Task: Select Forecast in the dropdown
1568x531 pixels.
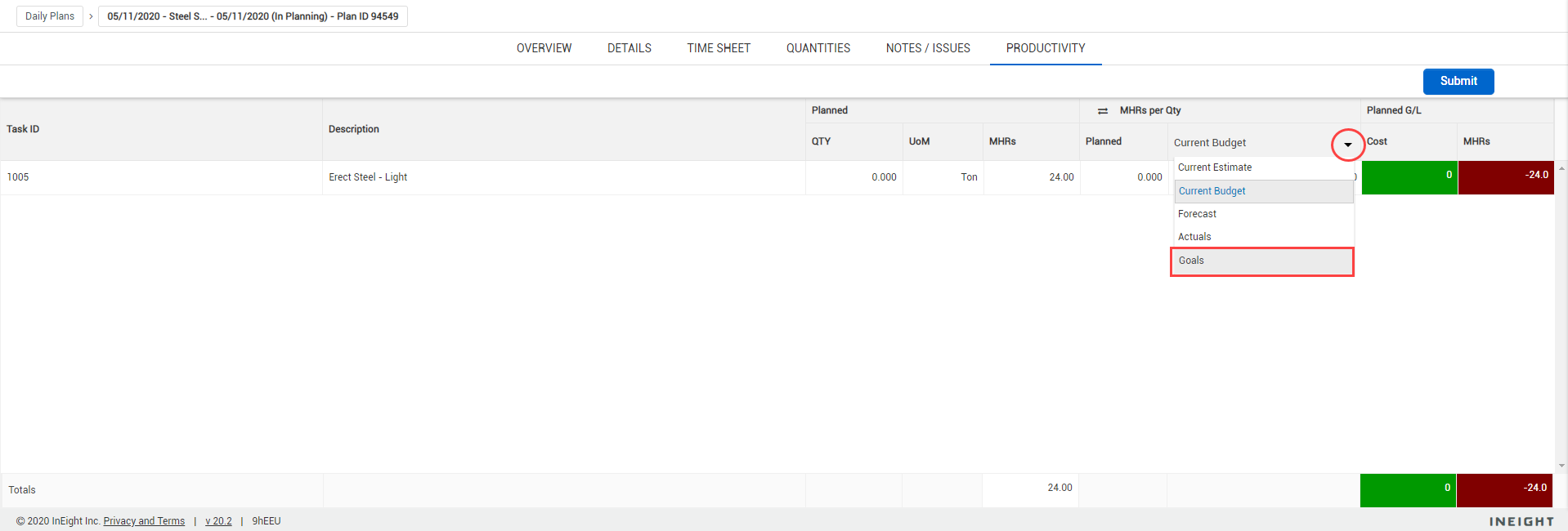Action: pyautogui.click(x=1264, y=214)
